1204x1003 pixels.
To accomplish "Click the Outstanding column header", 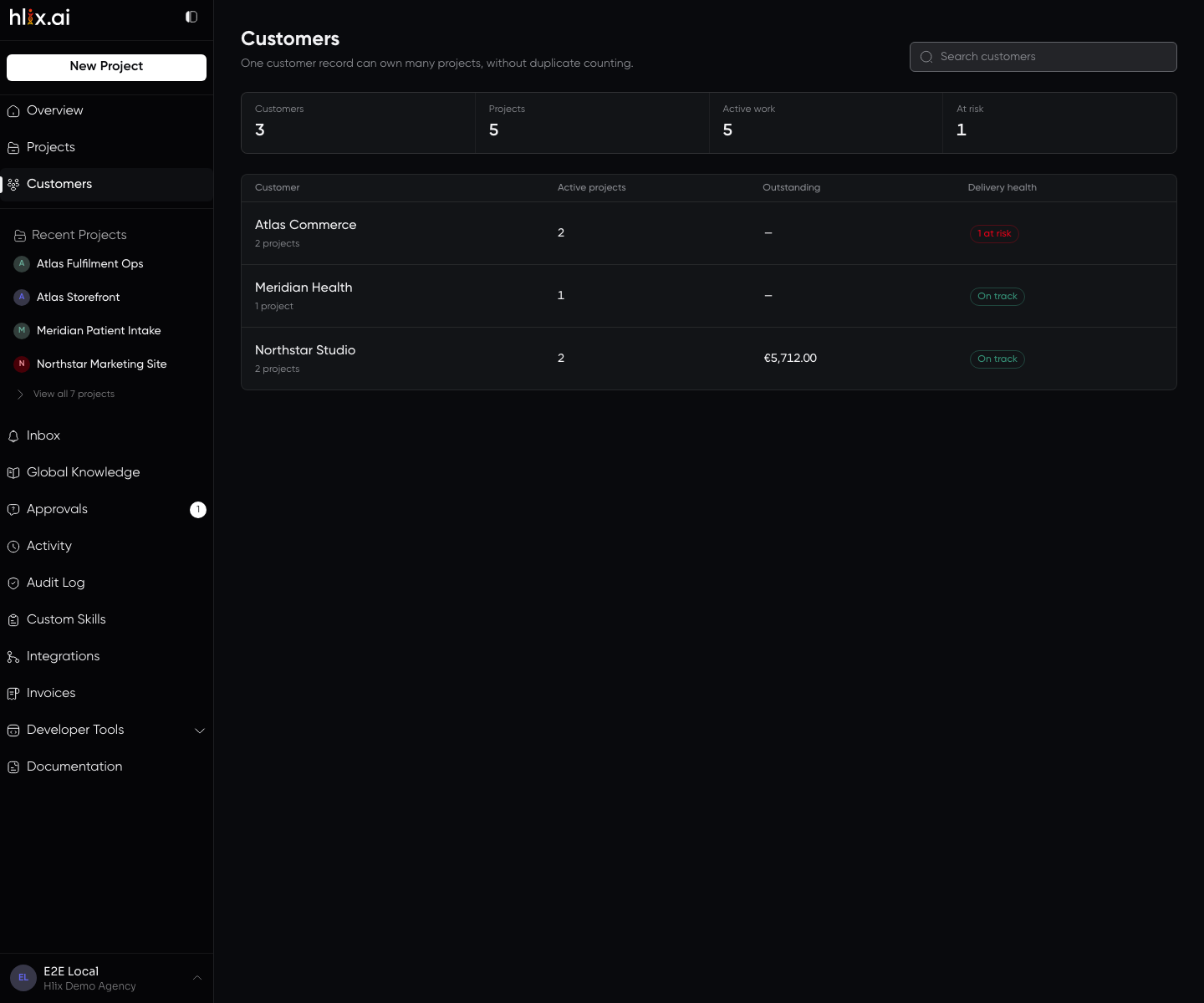I will click(x=791, y=188).
